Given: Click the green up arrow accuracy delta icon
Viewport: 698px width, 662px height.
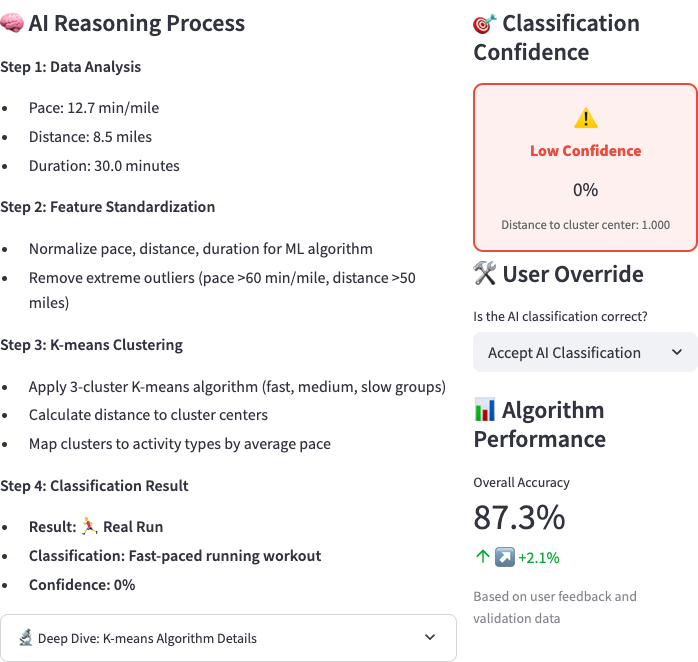Looking at the screenshot, I should click(481, 557).
